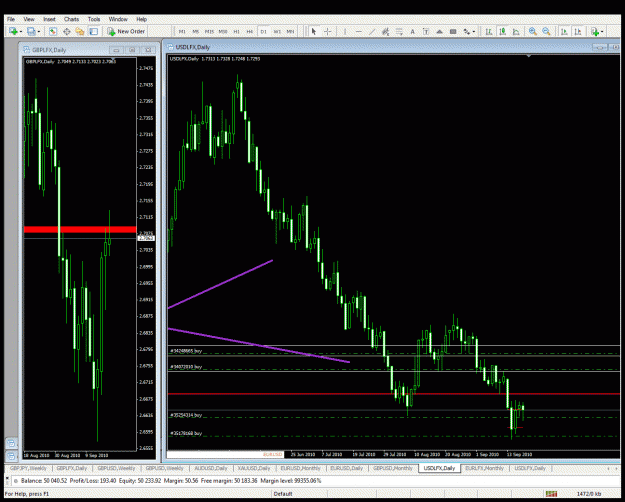
Task: Switch to Bar Chart display
Action: pyautogui.click(x=489, y=31)
